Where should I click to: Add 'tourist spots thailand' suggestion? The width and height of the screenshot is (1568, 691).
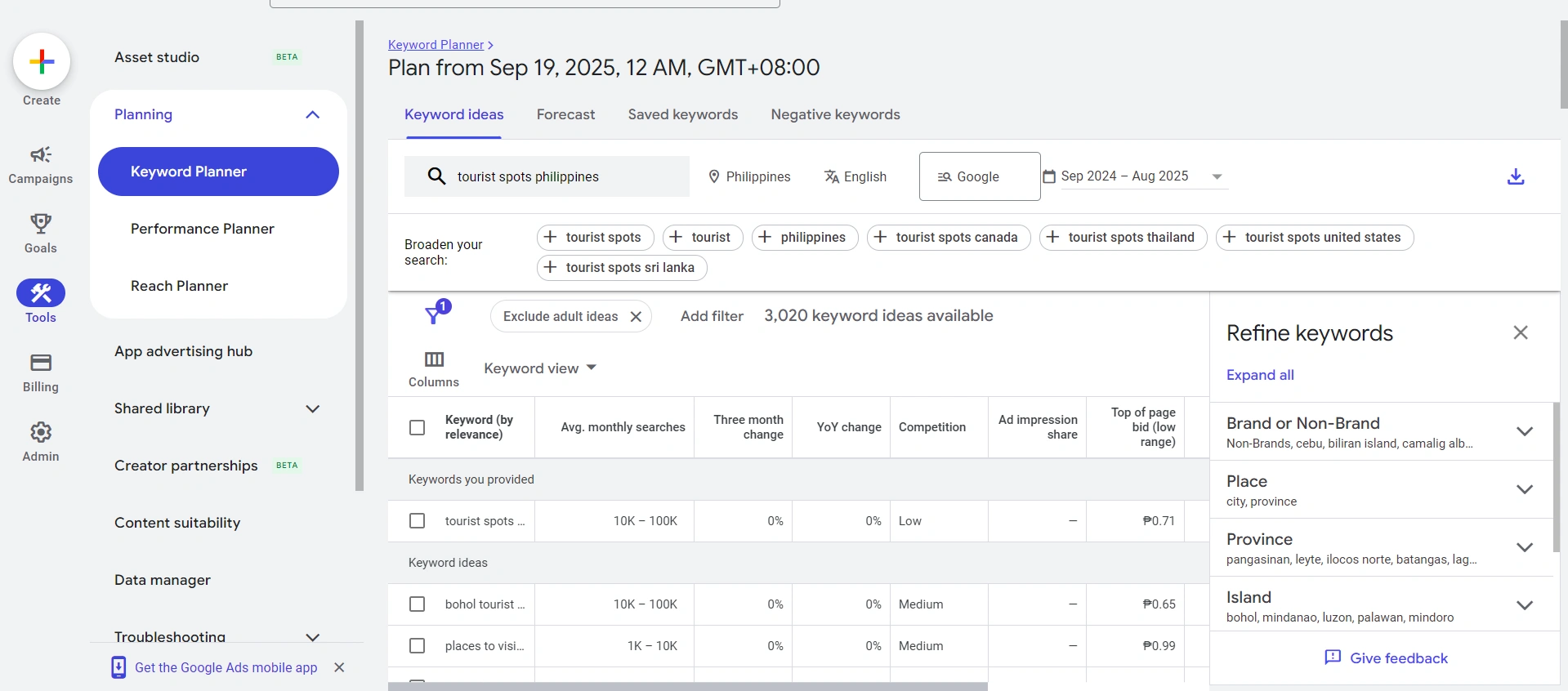point(1124,237)
